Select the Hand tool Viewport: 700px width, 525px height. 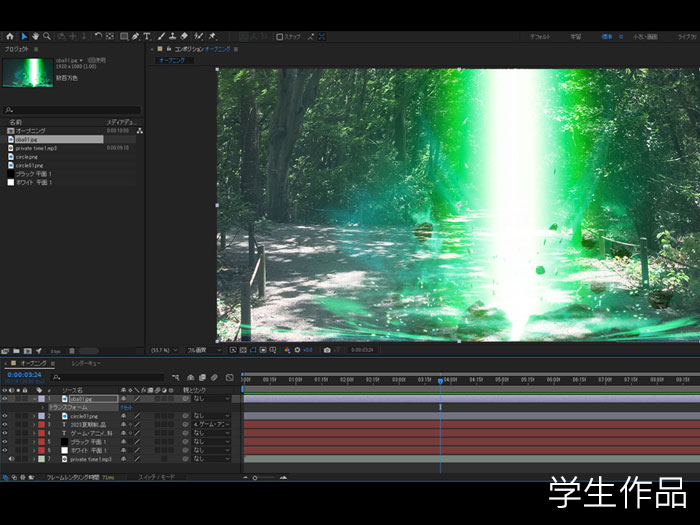click(35, 36)
